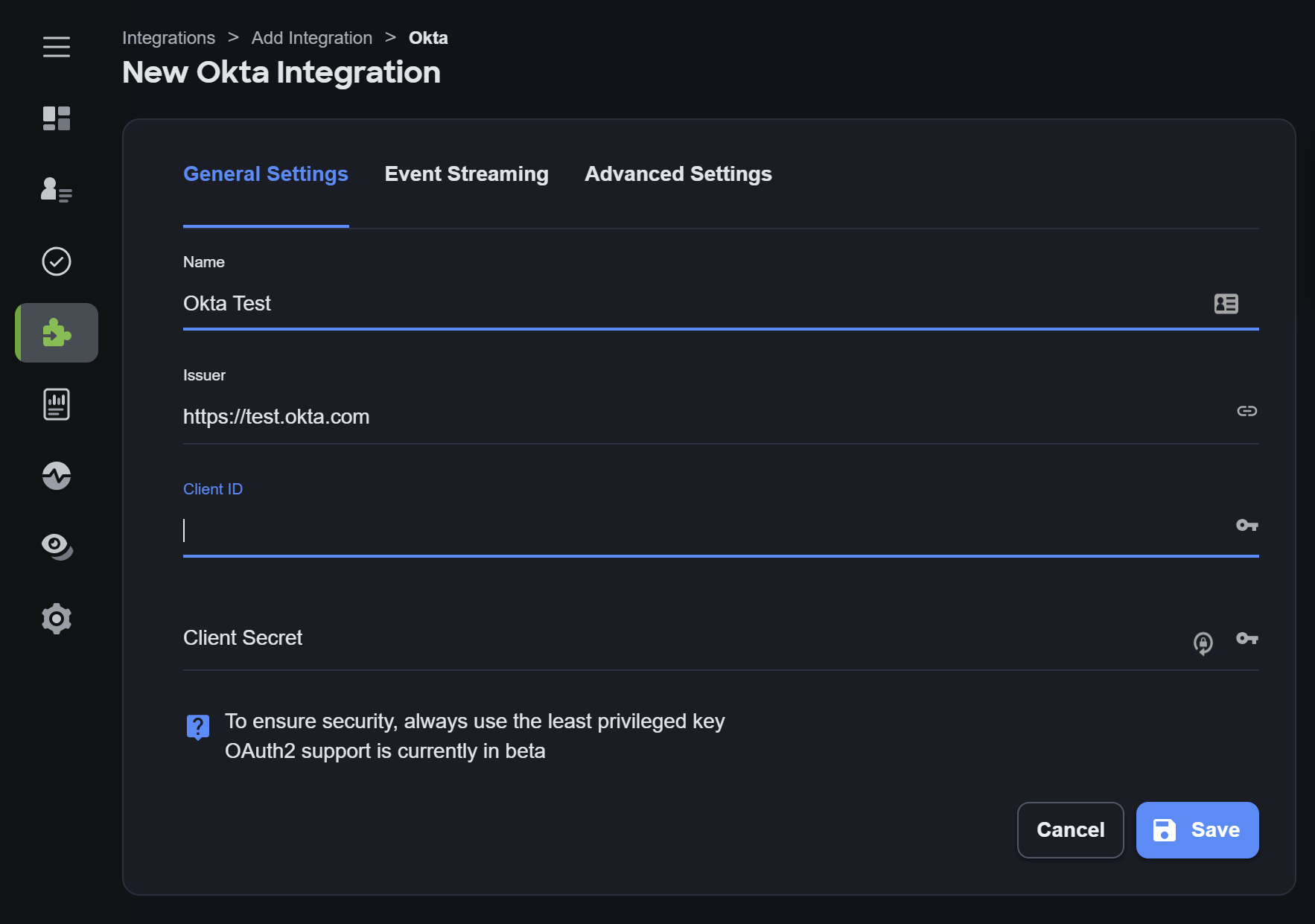Viewport: 1315px width, 924px height.
Task: Select the integrations puzzle piece icon
Action: (57, 333)
